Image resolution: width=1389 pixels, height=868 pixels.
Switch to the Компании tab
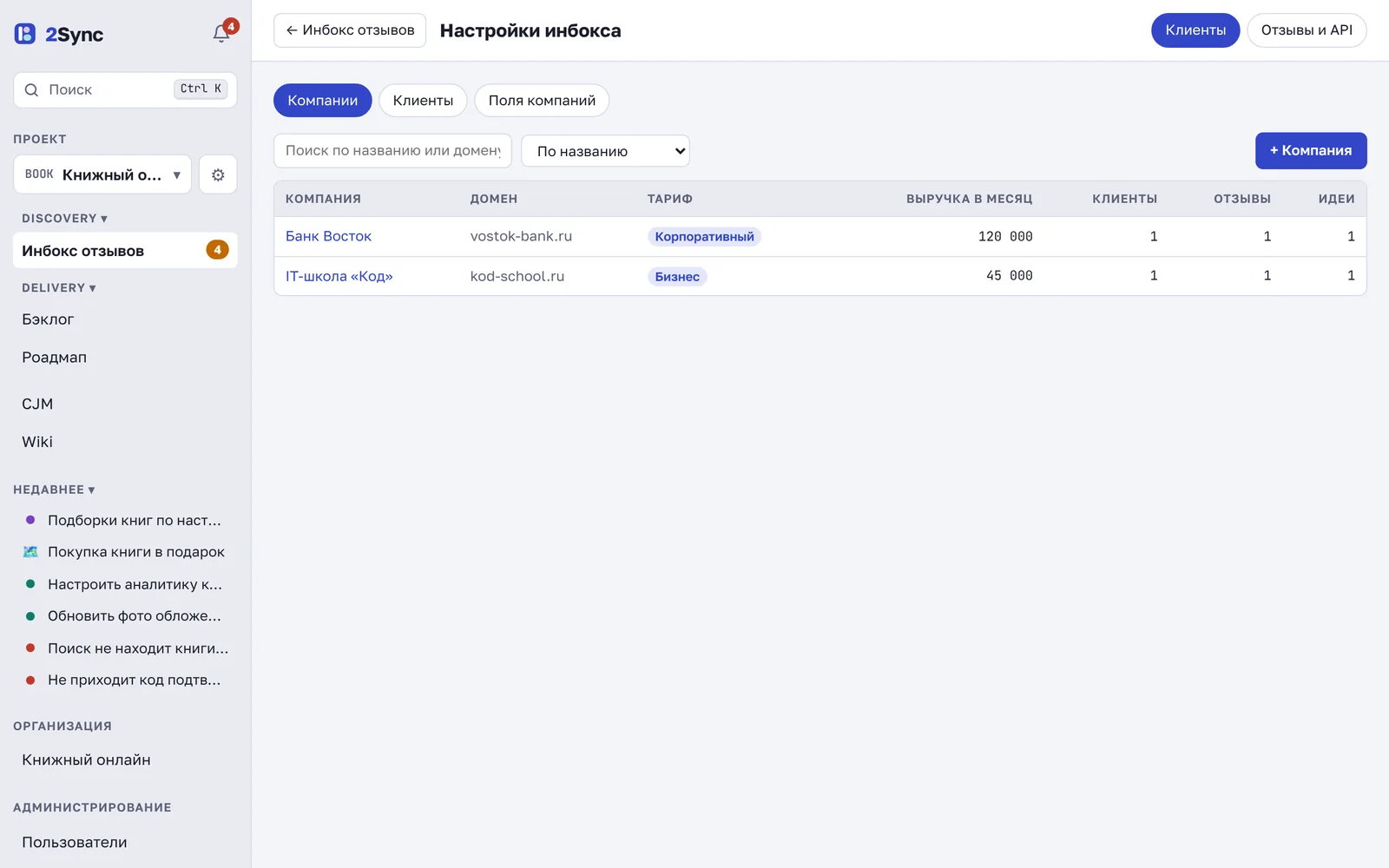coord(323,101)
